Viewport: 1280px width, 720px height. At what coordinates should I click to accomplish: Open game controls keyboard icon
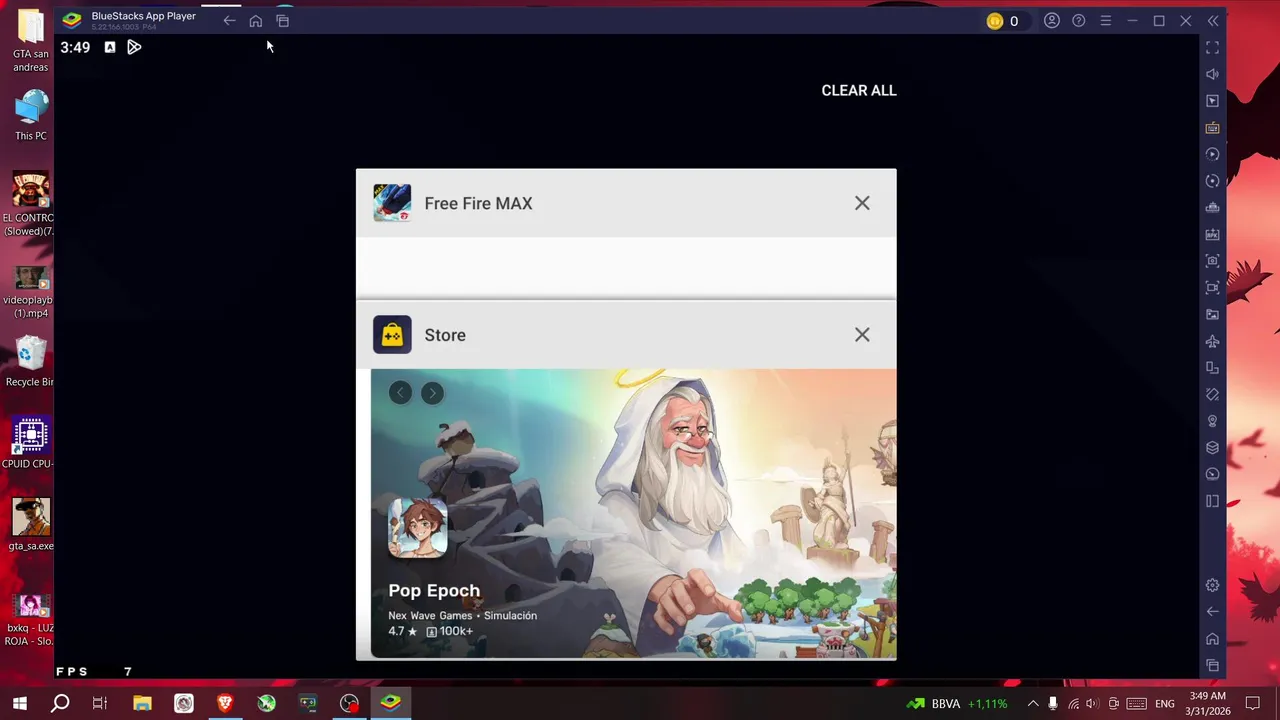point(1213,128)
